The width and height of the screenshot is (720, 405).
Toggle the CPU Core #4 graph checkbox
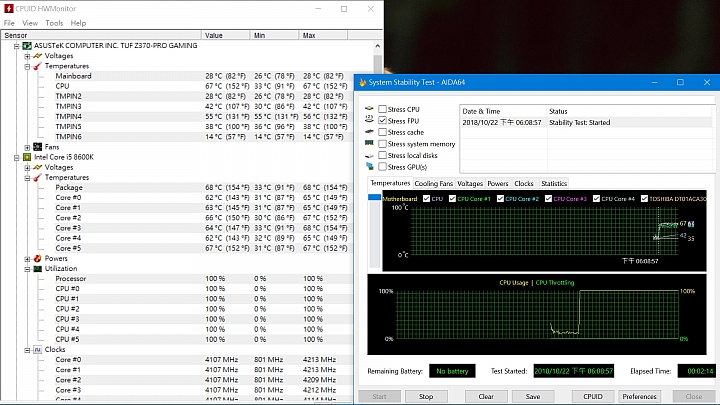pos(596,198)
